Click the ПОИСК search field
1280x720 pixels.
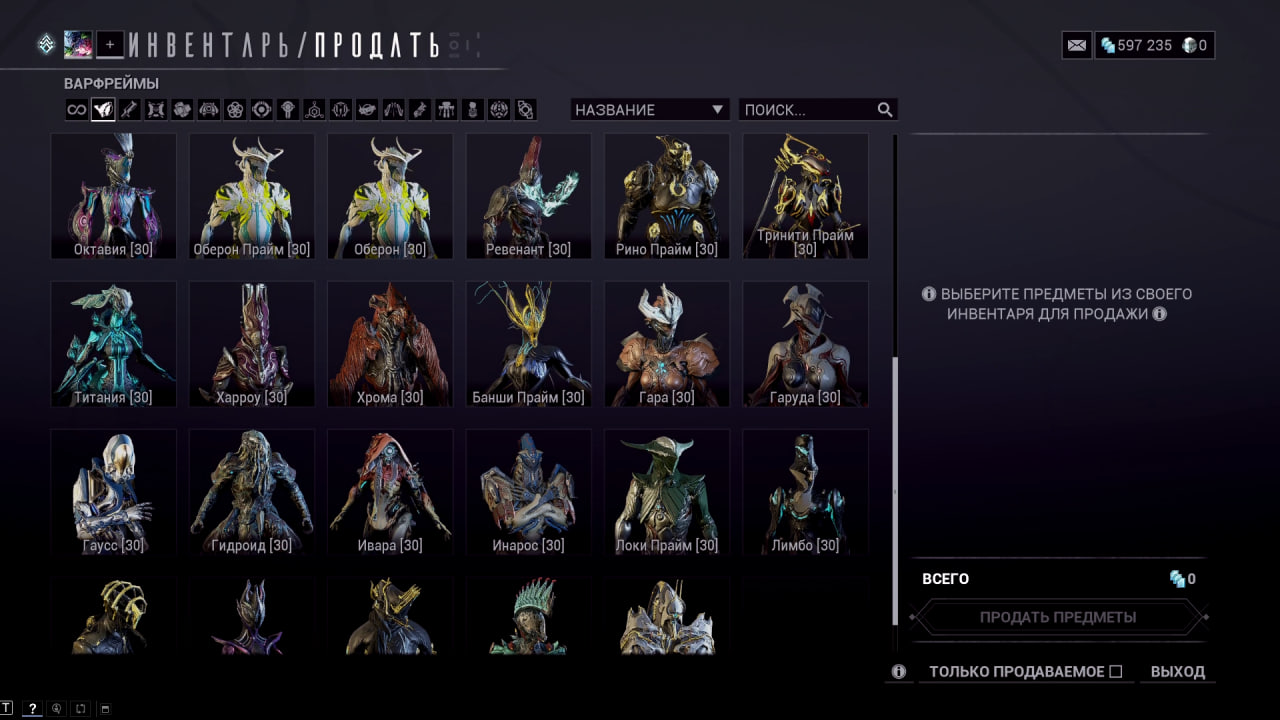(x=818, y=110)
